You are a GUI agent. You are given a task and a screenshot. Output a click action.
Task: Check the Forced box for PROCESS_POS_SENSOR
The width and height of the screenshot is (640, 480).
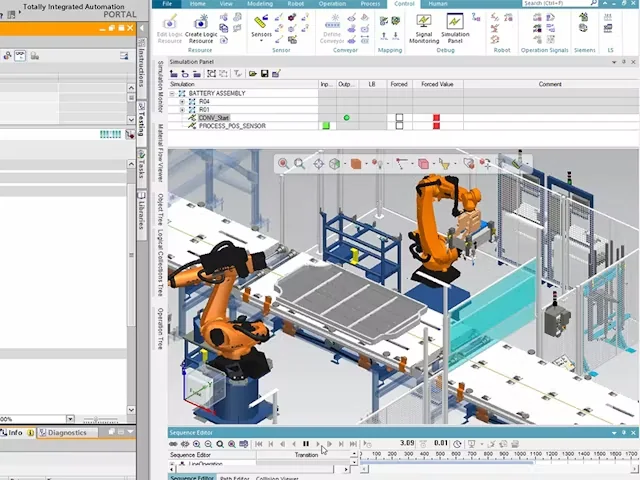pyautogui.click(x=399, y=126)
